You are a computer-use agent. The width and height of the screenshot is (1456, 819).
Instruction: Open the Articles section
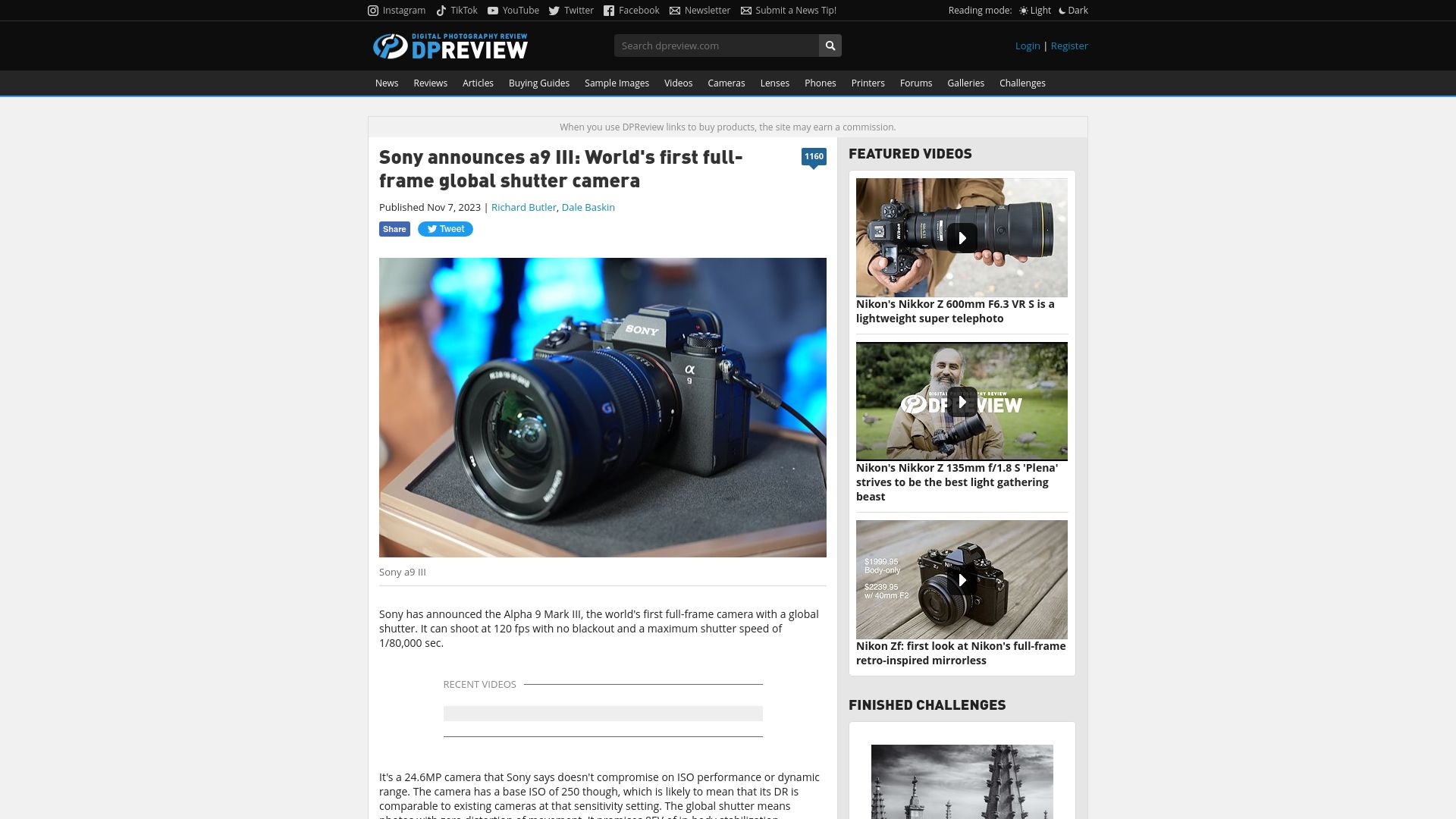click(x=478, y=83)
